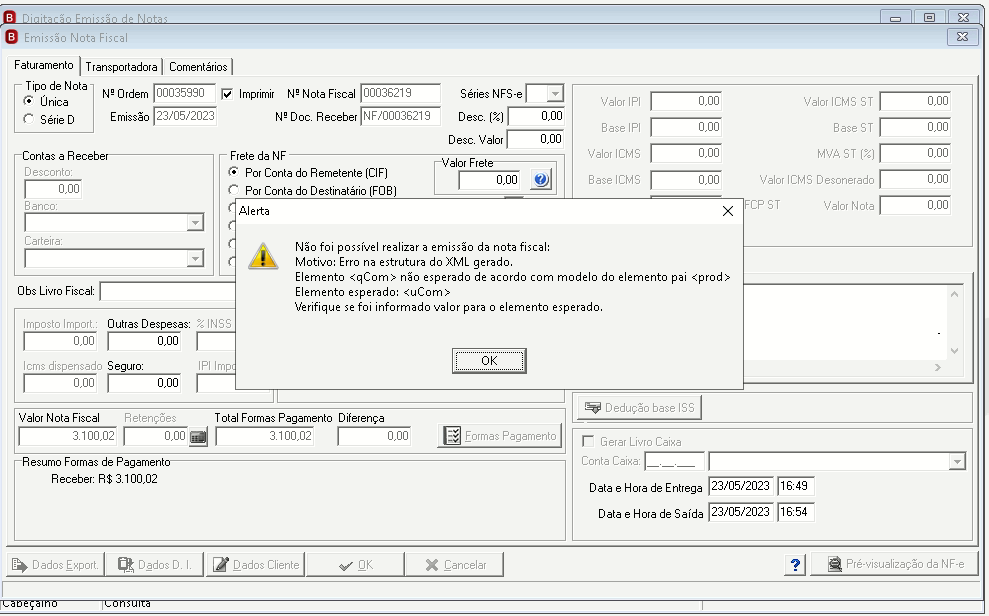989x616 pixels.
Task: Click the Total Formas Pagamento field
Action: (265, 436)
